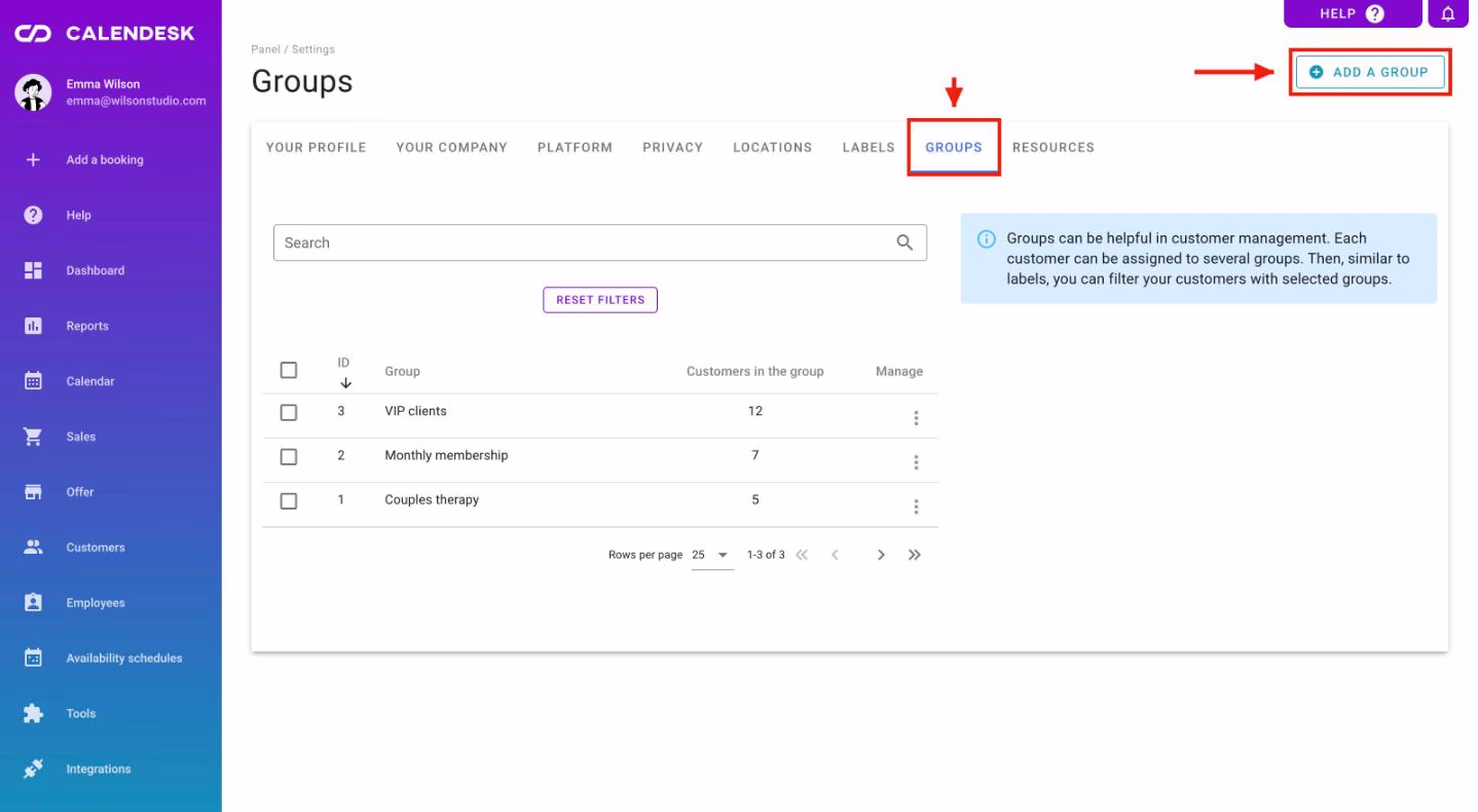The image size is (1478, 812).
Task: Click the notifications bell icon
Action: [x=1448, y=13]
